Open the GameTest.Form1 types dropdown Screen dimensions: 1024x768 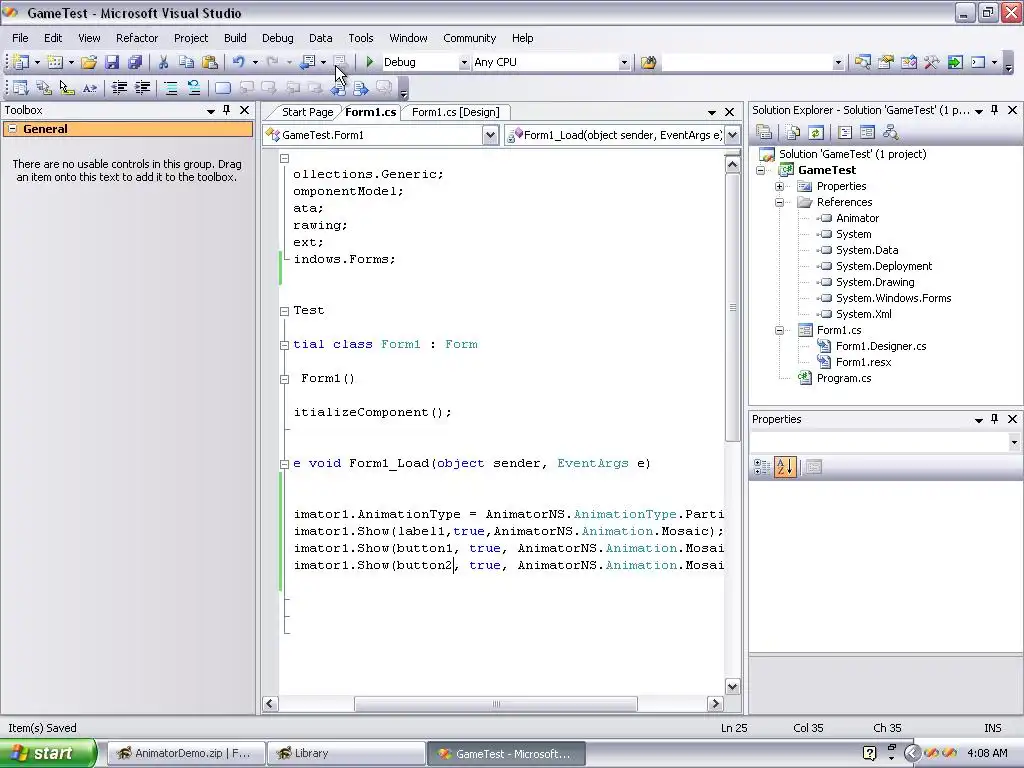coord(490,135)
